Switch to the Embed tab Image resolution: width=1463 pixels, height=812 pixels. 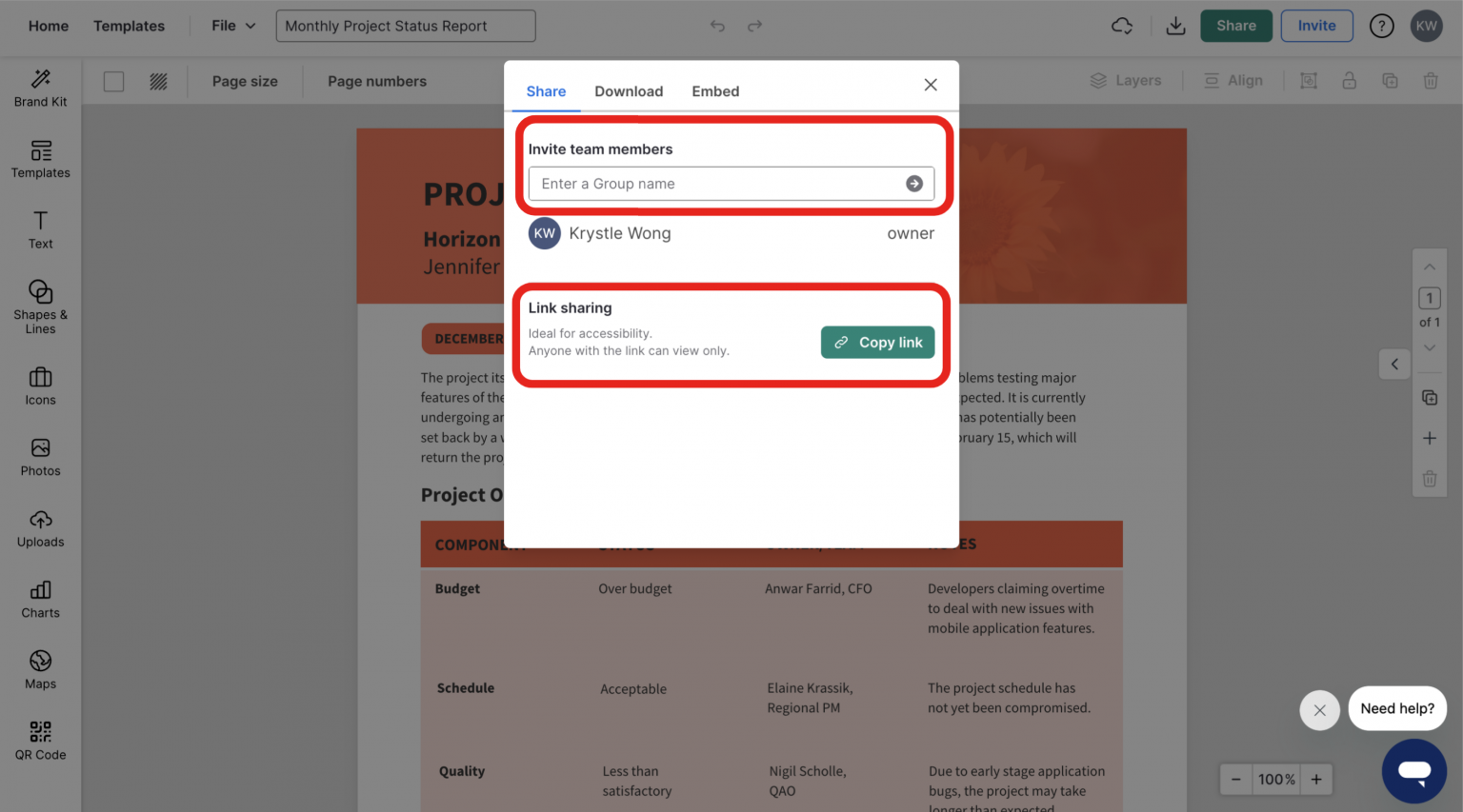click(715, 90)
